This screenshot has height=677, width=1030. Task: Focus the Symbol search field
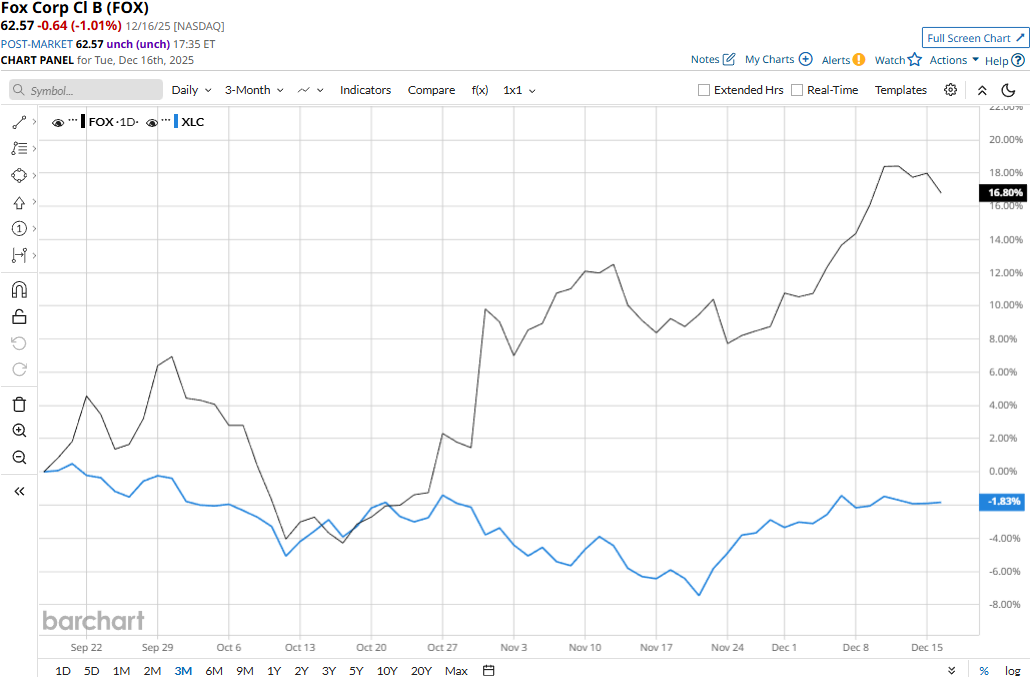pos(86,90)
